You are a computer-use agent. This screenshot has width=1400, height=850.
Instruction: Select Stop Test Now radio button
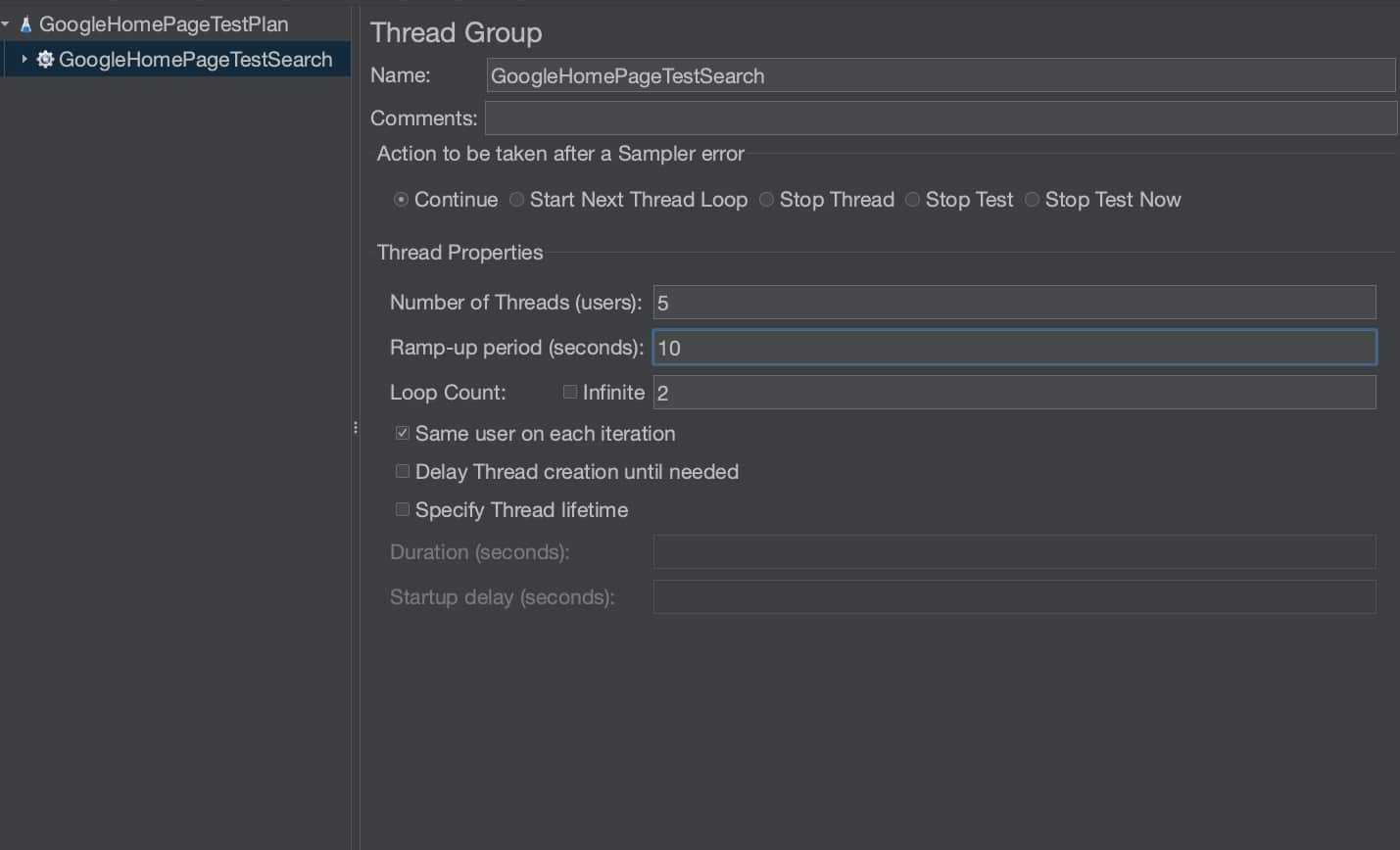click(x=1032, y=200)
